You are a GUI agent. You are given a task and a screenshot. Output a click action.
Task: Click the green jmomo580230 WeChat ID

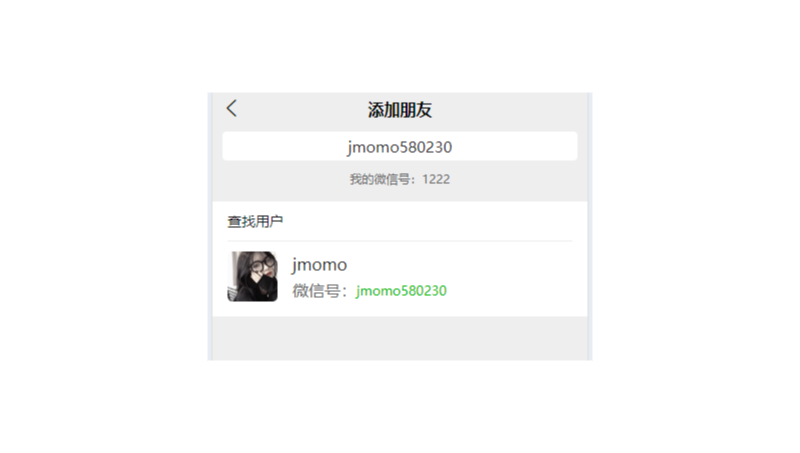[402, 291]
